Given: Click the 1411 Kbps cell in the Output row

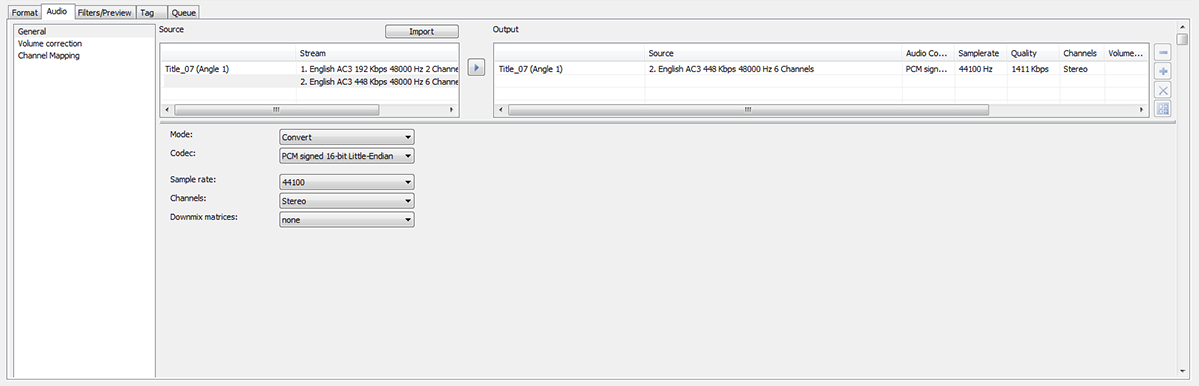Looking at the screenshot, I should point(1033,69).
